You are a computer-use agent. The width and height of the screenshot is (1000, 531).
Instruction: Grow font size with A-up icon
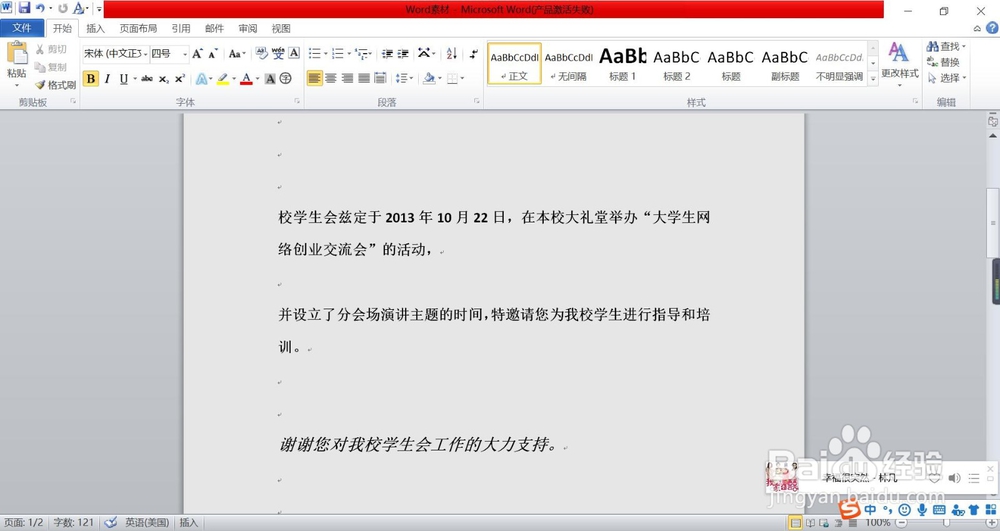tap(197, 54)
